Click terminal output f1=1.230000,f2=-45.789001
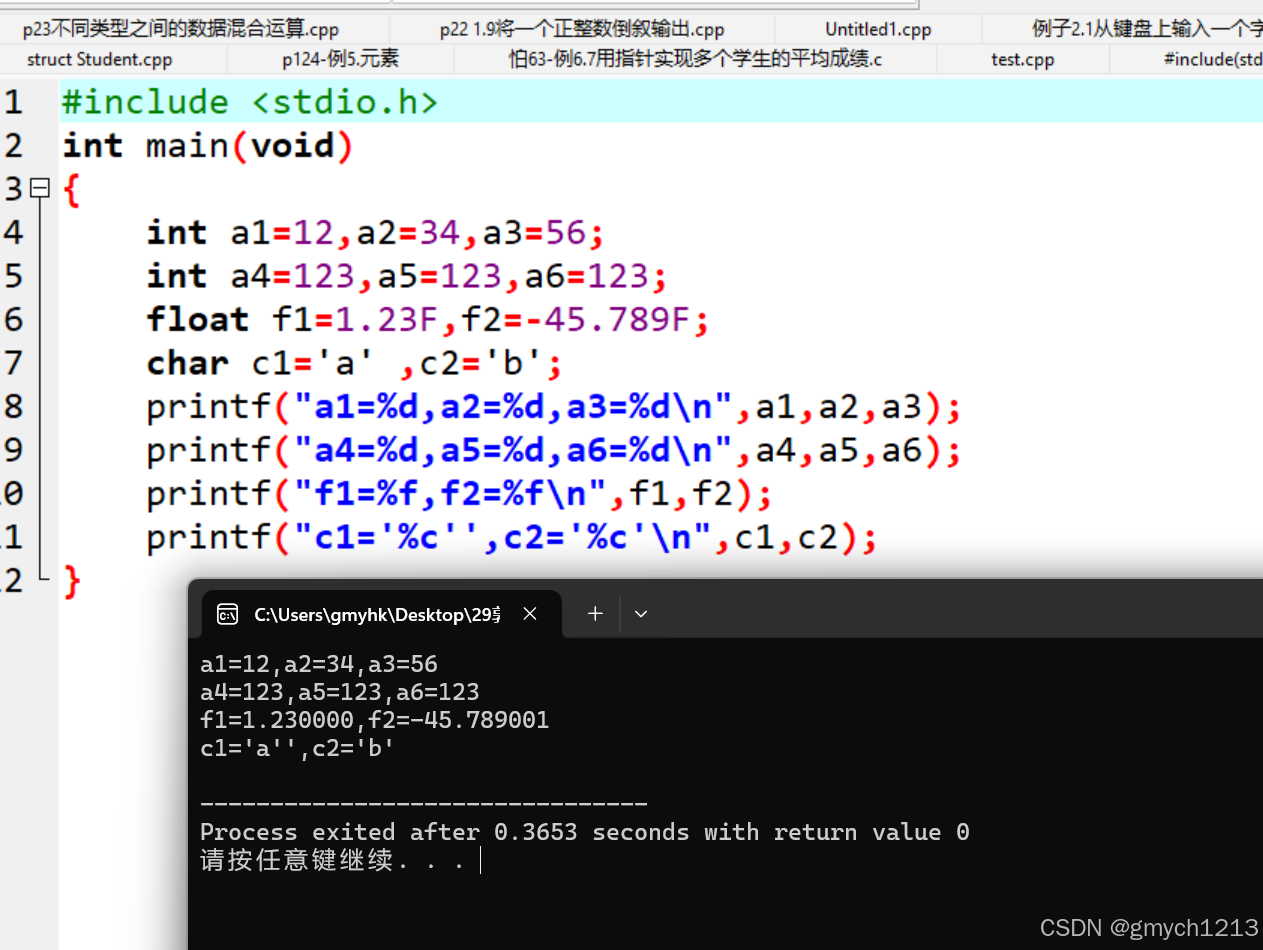This screenshot has height=950, width=1263. click(x=375, y=720)
